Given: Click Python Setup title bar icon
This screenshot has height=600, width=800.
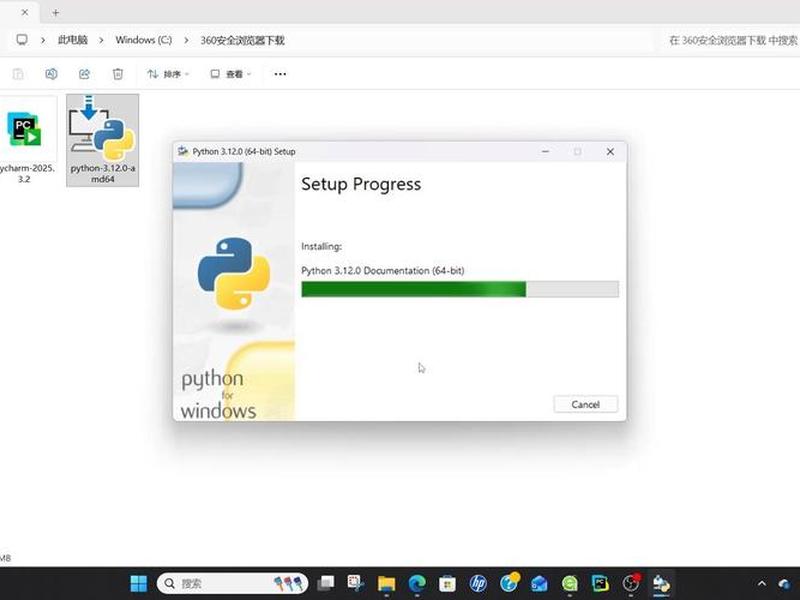Looking at the screenshot, I should (183, 151).
